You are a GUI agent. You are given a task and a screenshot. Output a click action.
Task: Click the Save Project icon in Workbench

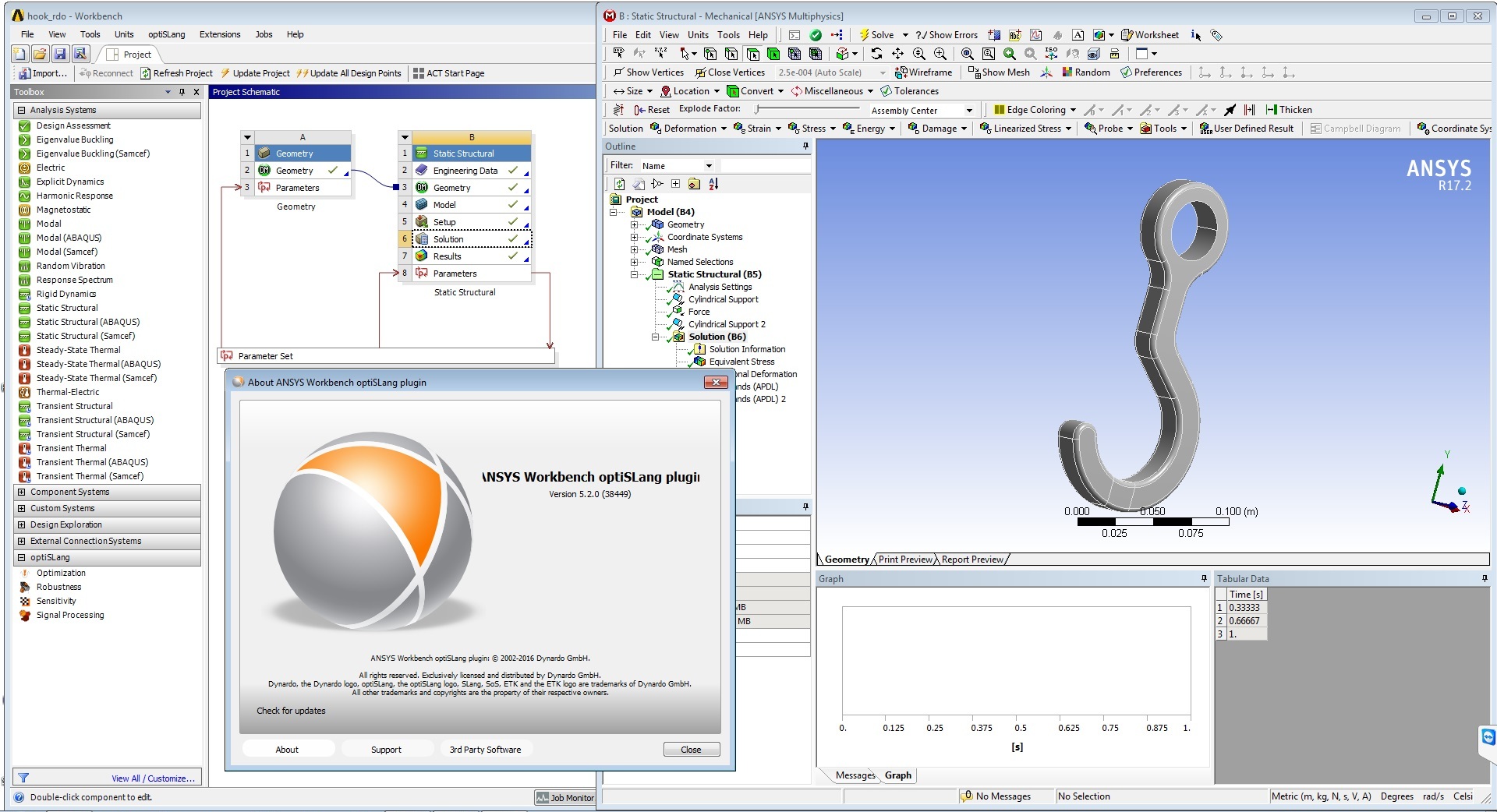[60, 54]
